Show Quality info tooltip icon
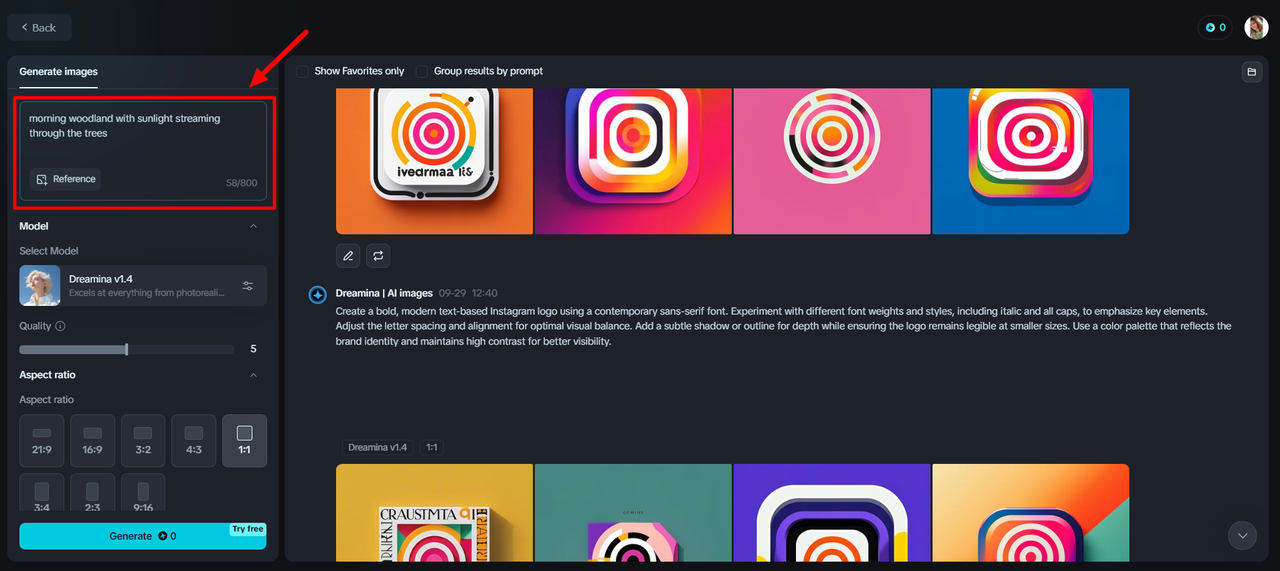 point(60,326)
